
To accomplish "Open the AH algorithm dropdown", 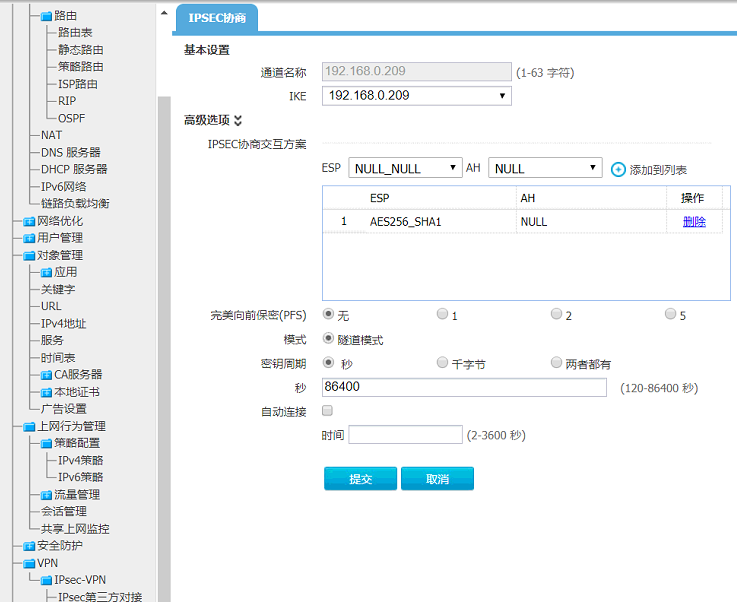I will 544,168.
